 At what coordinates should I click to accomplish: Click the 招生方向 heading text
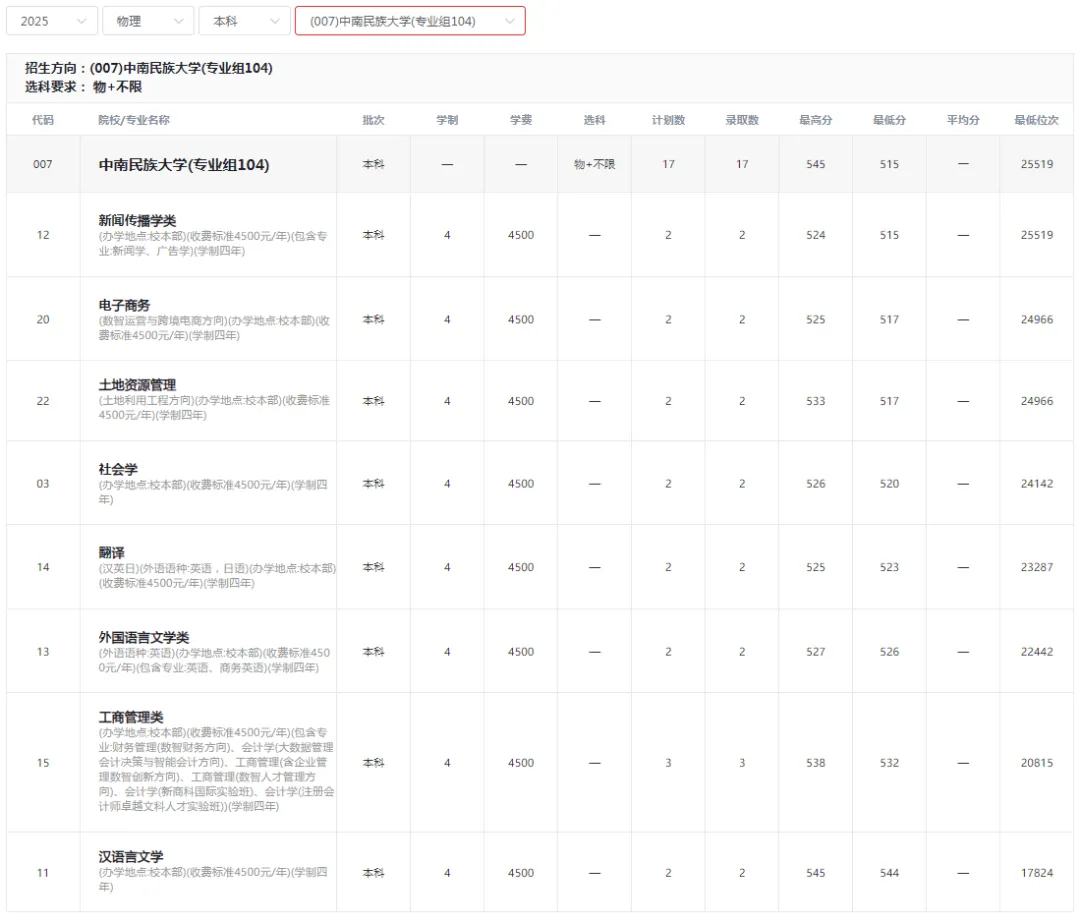pos(149,68)
